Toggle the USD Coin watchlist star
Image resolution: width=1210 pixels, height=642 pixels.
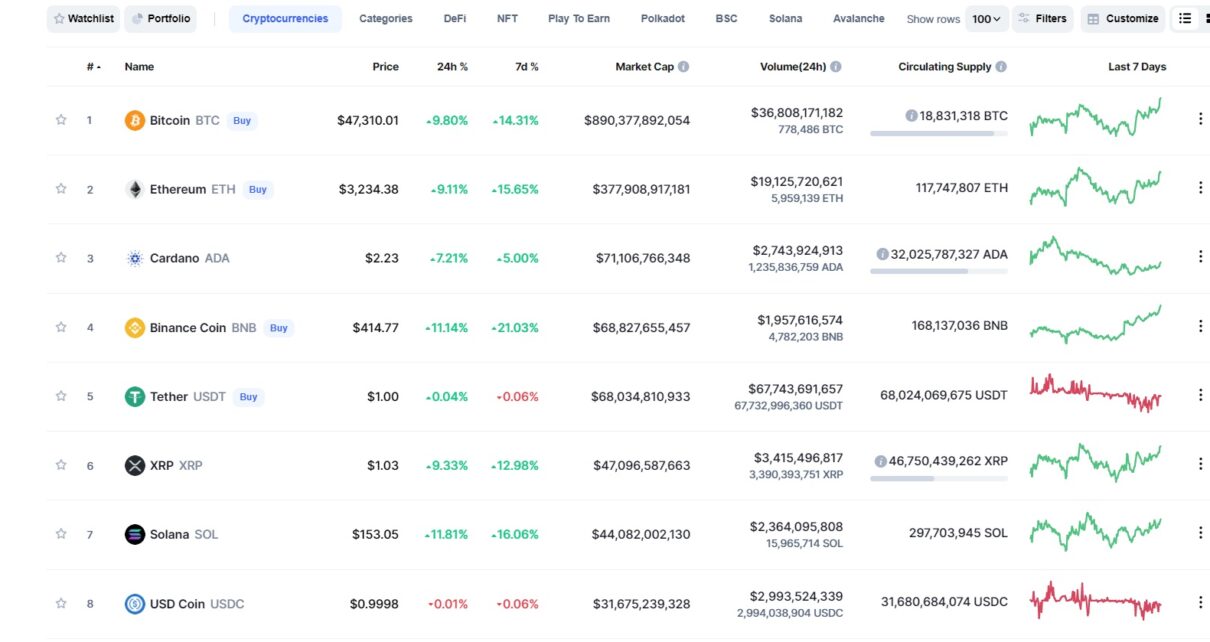click(x=61, y=603)
